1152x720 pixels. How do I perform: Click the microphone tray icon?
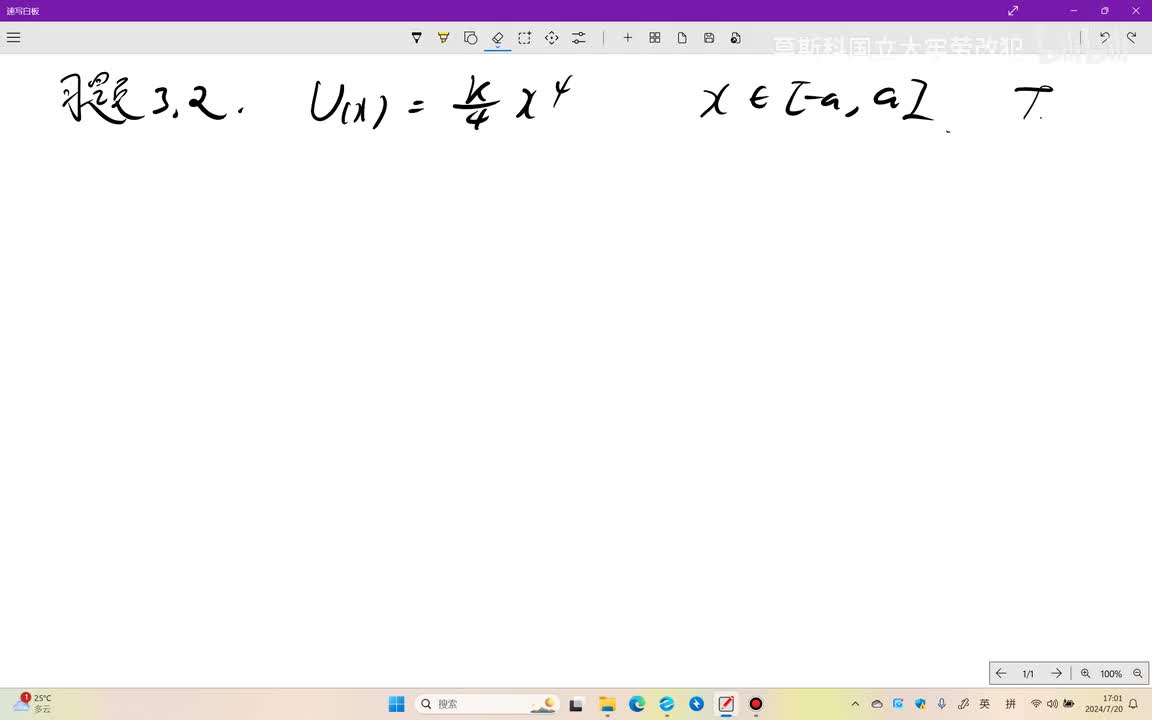pyautogui.click(x=942, y=704)
